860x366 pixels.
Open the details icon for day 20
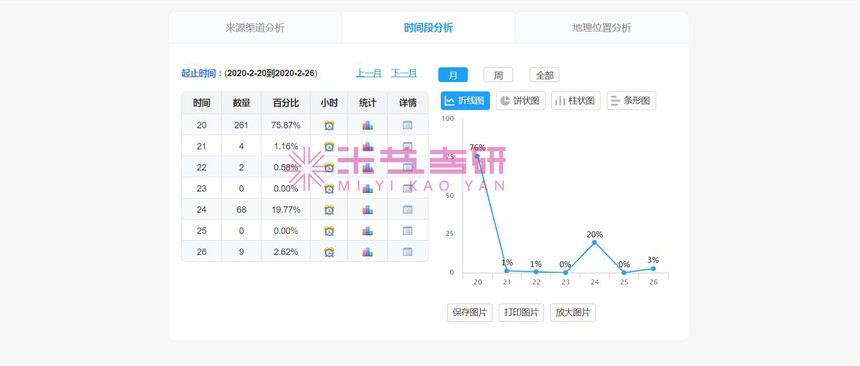click(x=408, y=125)
